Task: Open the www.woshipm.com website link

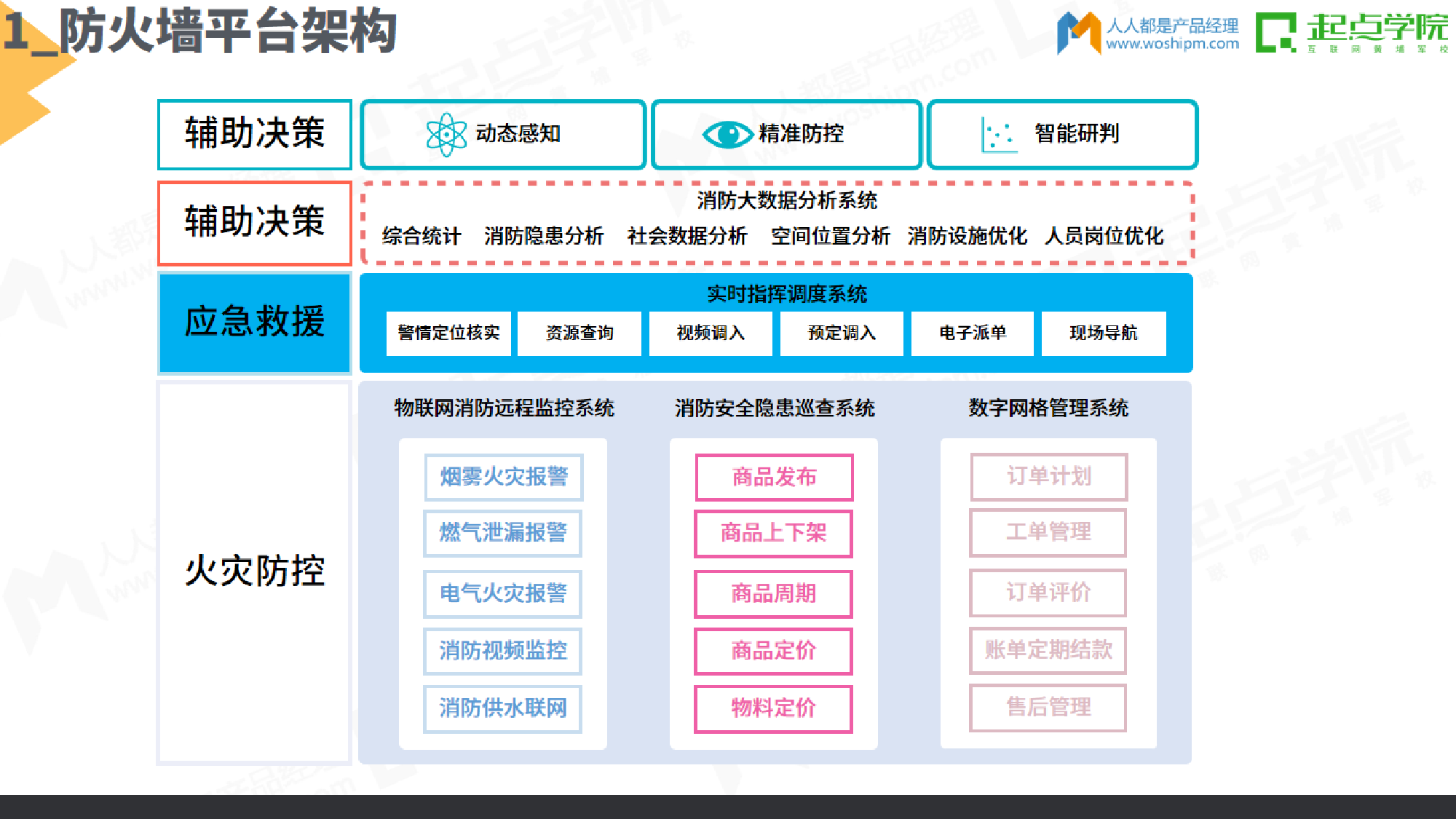Action: coord(1174,42)
